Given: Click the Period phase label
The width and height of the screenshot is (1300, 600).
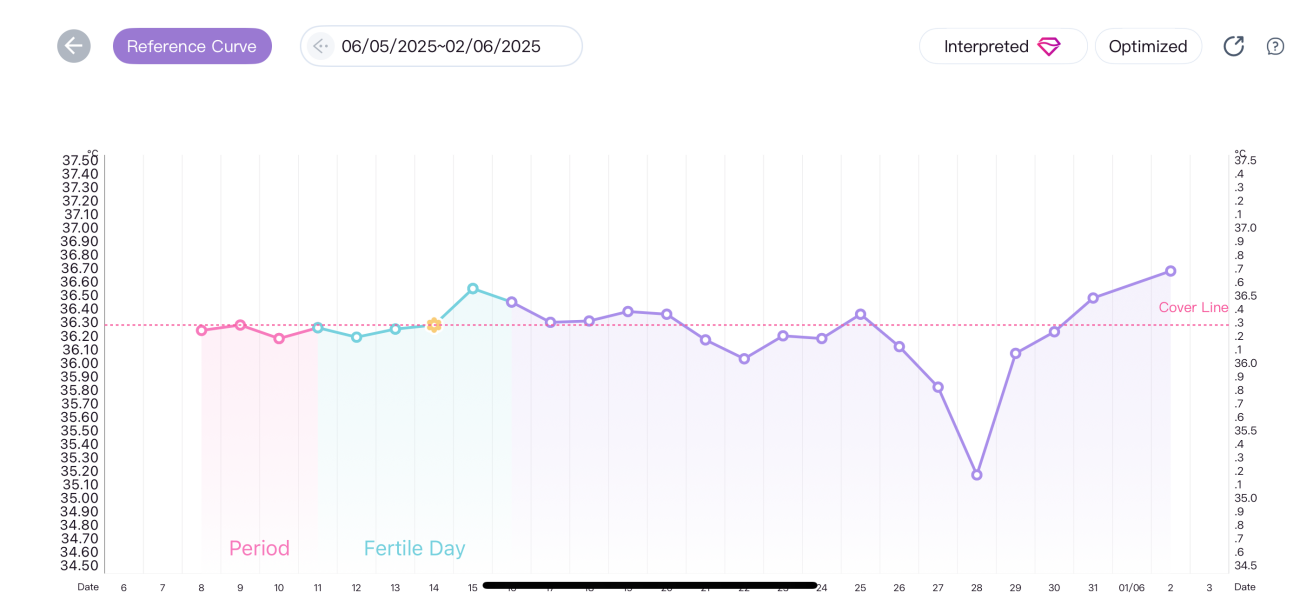Looking at the screenshot, I should (259, 548).
